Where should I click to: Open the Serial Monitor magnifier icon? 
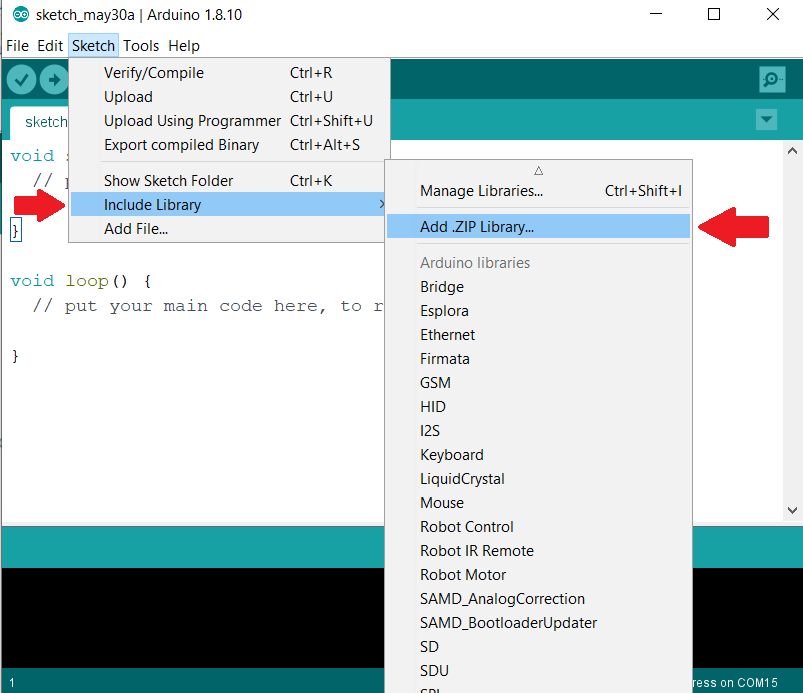pyautogui.click(x=772, y=79)
